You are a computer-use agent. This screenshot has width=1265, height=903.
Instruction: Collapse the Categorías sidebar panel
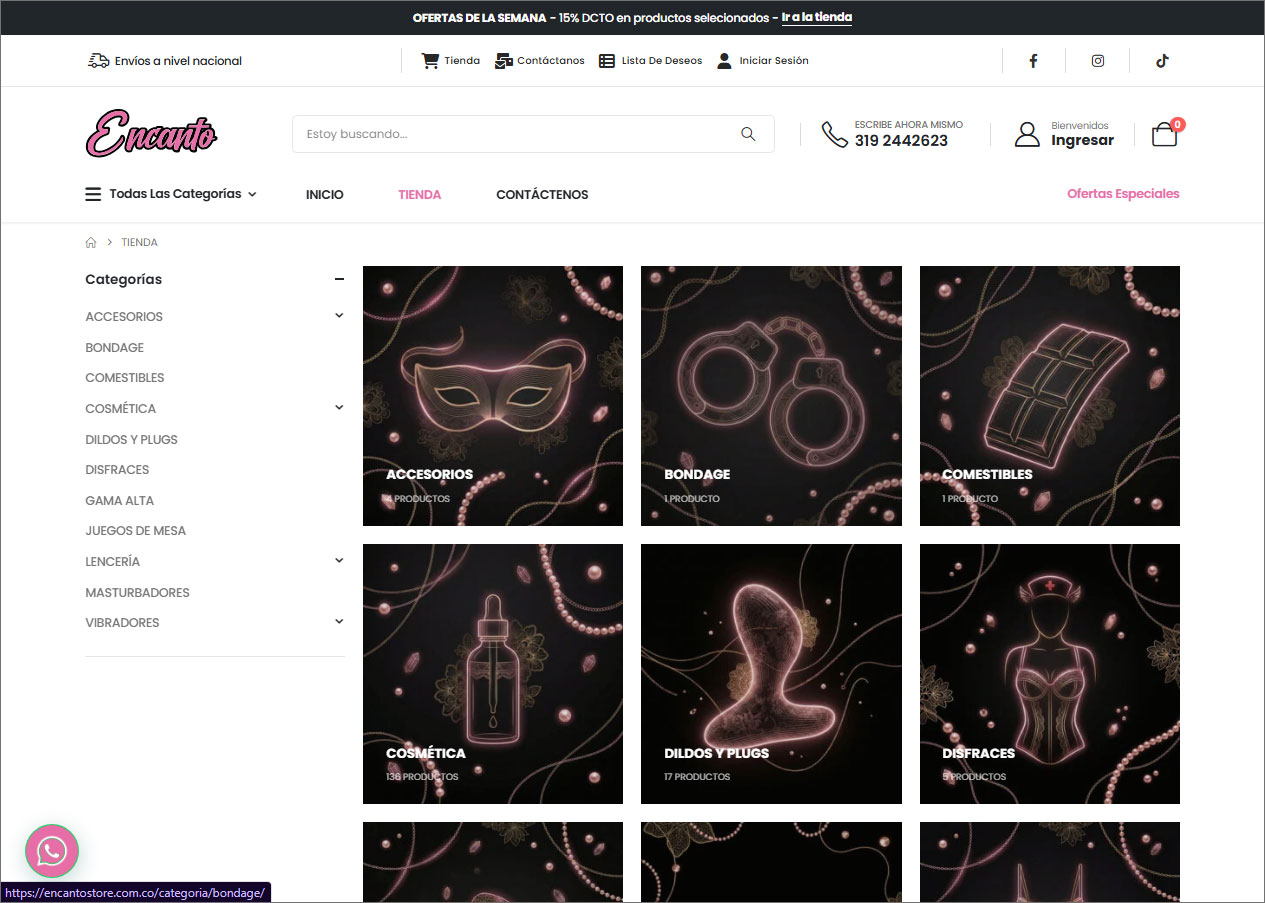(x=339, y=280)
